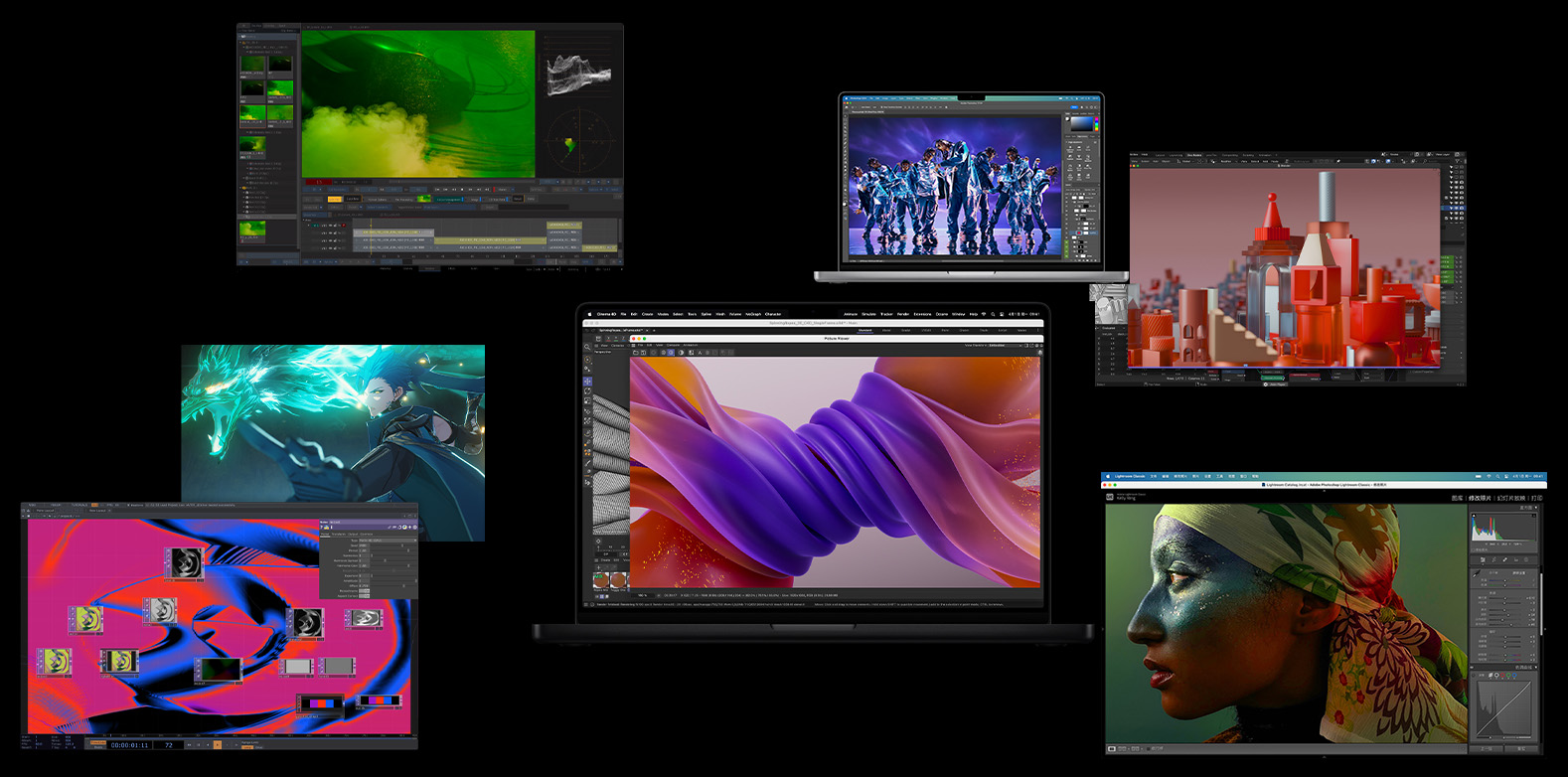Select the first material thumbnail in Cinema 4D
1568x777 pixels.
pos(600,579)
